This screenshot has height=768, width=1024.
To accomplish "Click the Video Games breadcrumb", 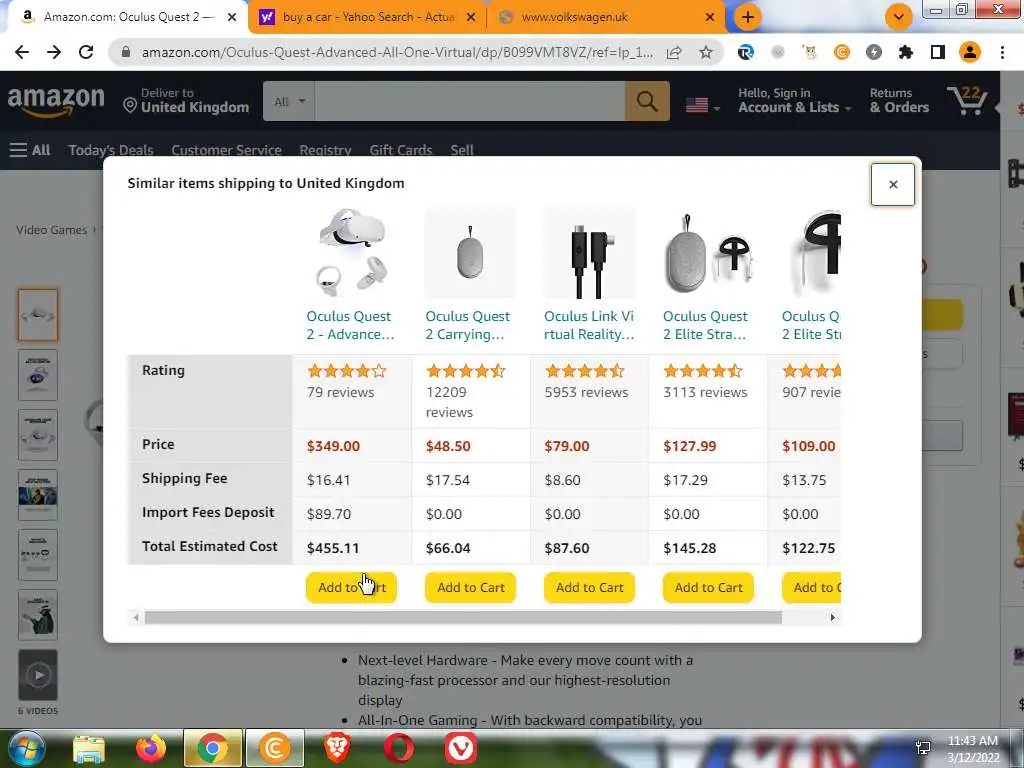I will [52, 230].
